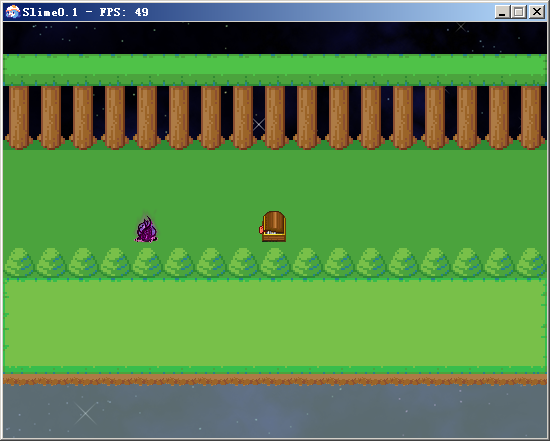Click the leftmost green bush
Viewport: 550px width, 441px height.
point(19,262)
